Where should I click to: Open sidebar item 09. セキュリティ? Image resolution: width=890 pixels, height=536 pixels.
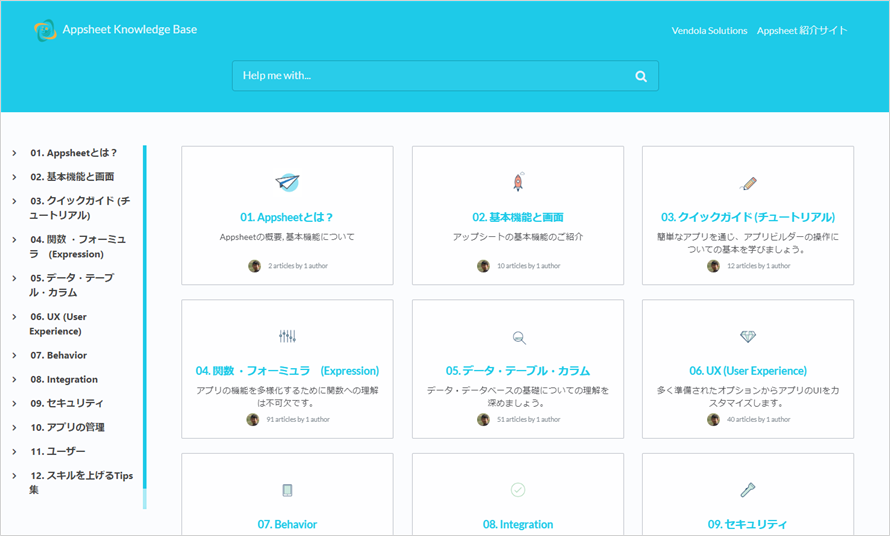(x=66, y=404)
